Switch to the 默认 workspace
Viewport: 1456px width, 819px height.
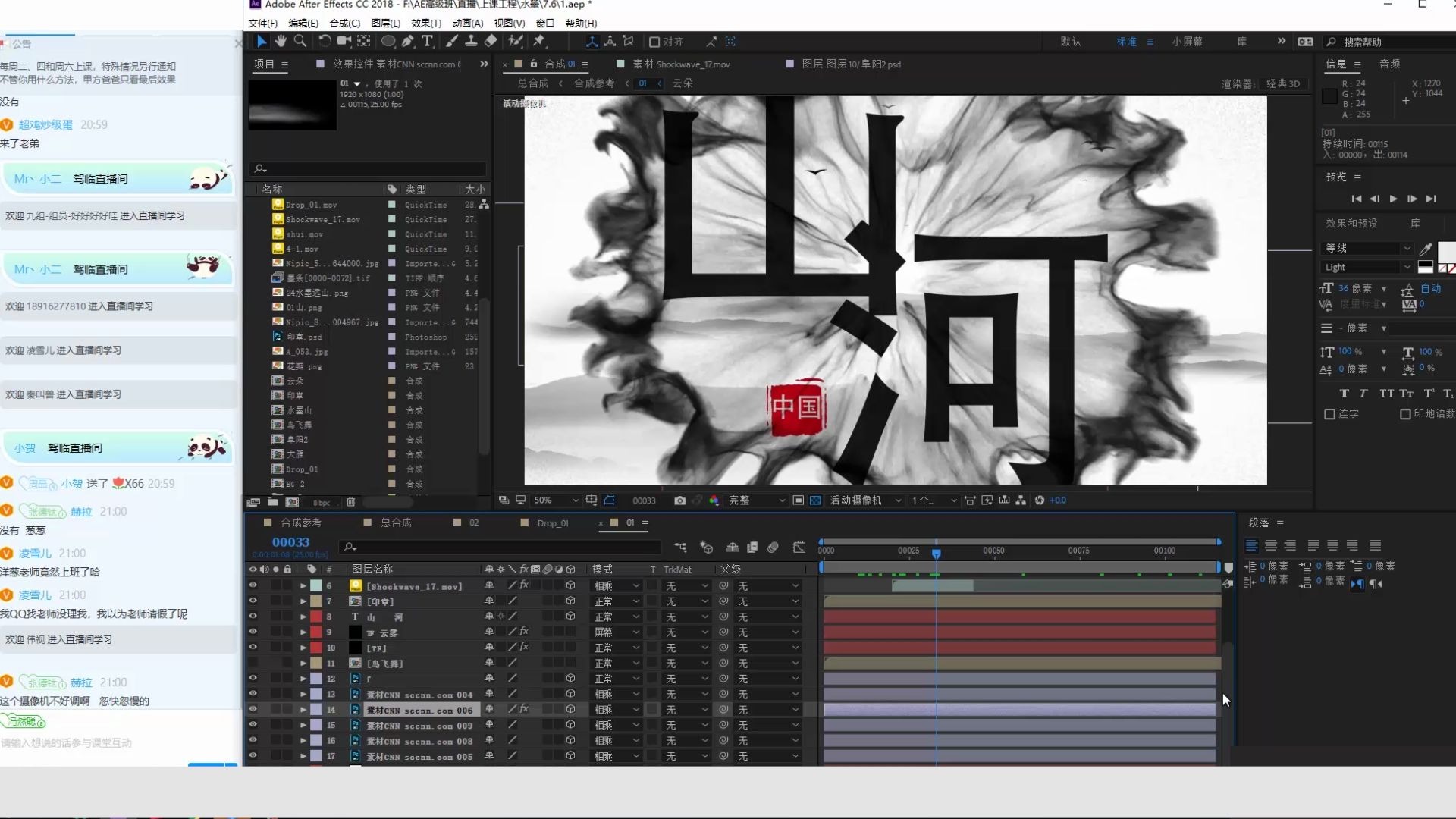1070,42
